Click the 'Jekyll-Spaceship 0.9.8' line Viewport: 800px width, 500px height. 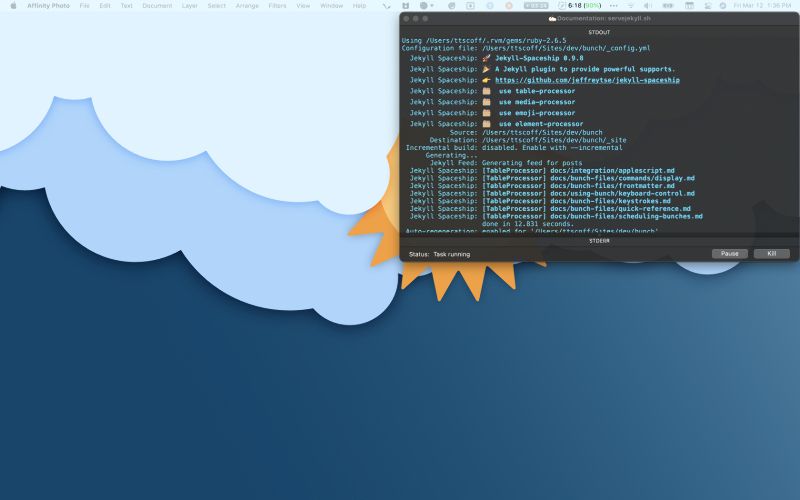(496, 58)
